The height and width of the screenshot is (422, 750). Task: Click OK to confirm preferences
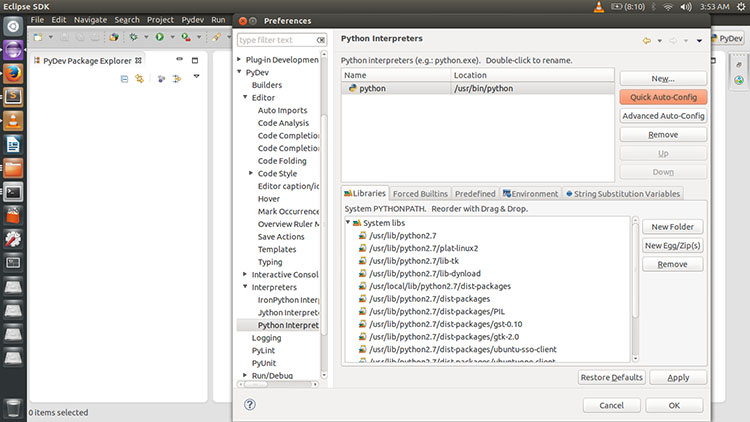pyautogui.click(x=674, y=405)
